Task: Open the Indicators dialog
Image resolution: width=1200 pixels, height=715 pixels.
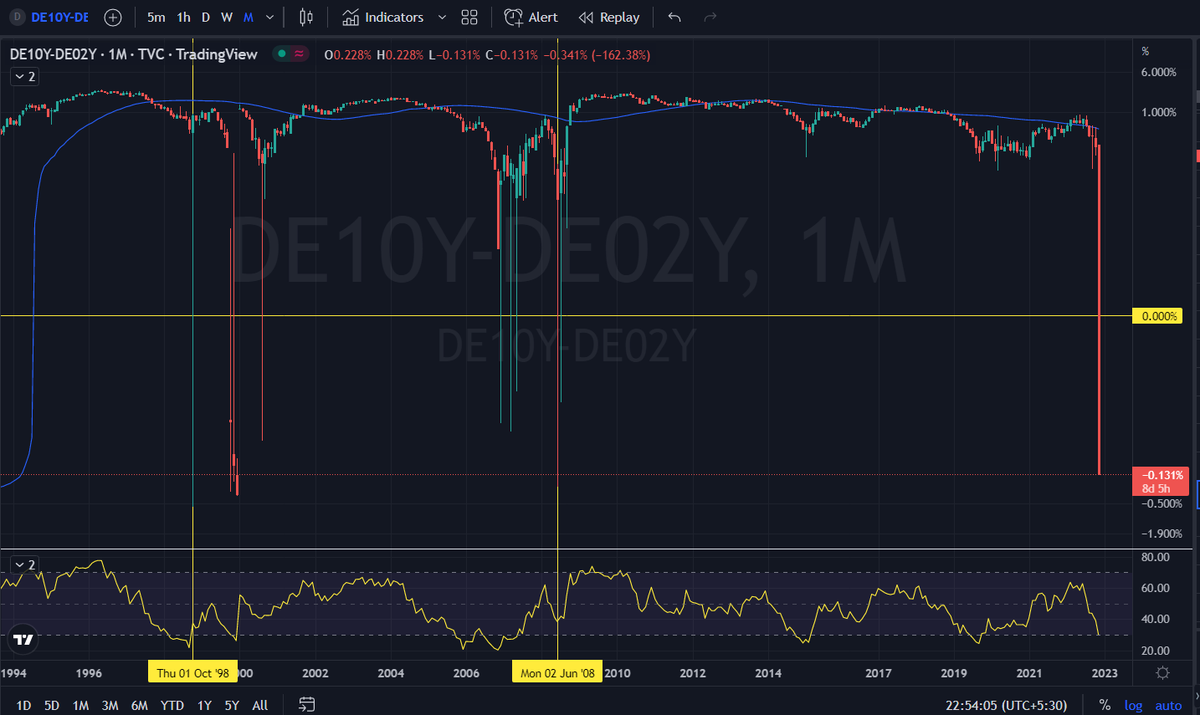Action: pyautogui.click(x=382, y=17)
